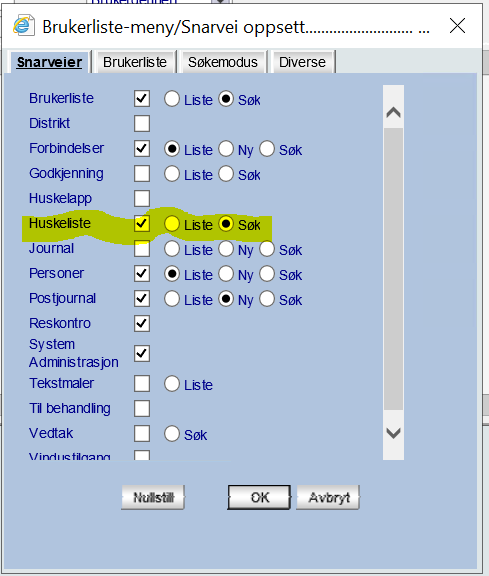Select Liste radio for Tekstmaler
The image size is (489, 576).
172,384
